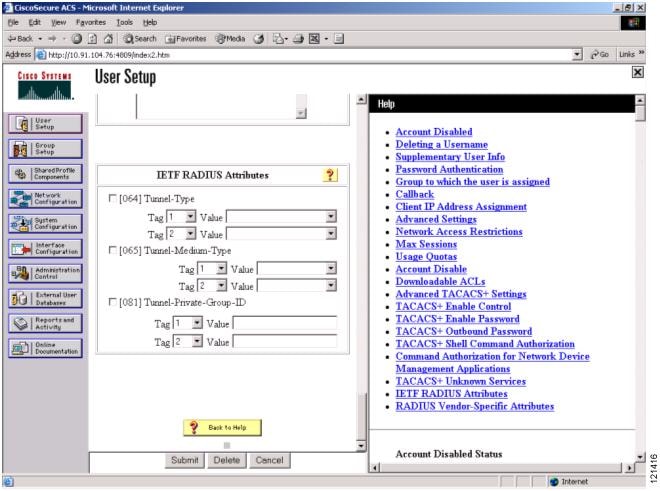
Task: Click the Mail toolbar icon
Action: 279,39
